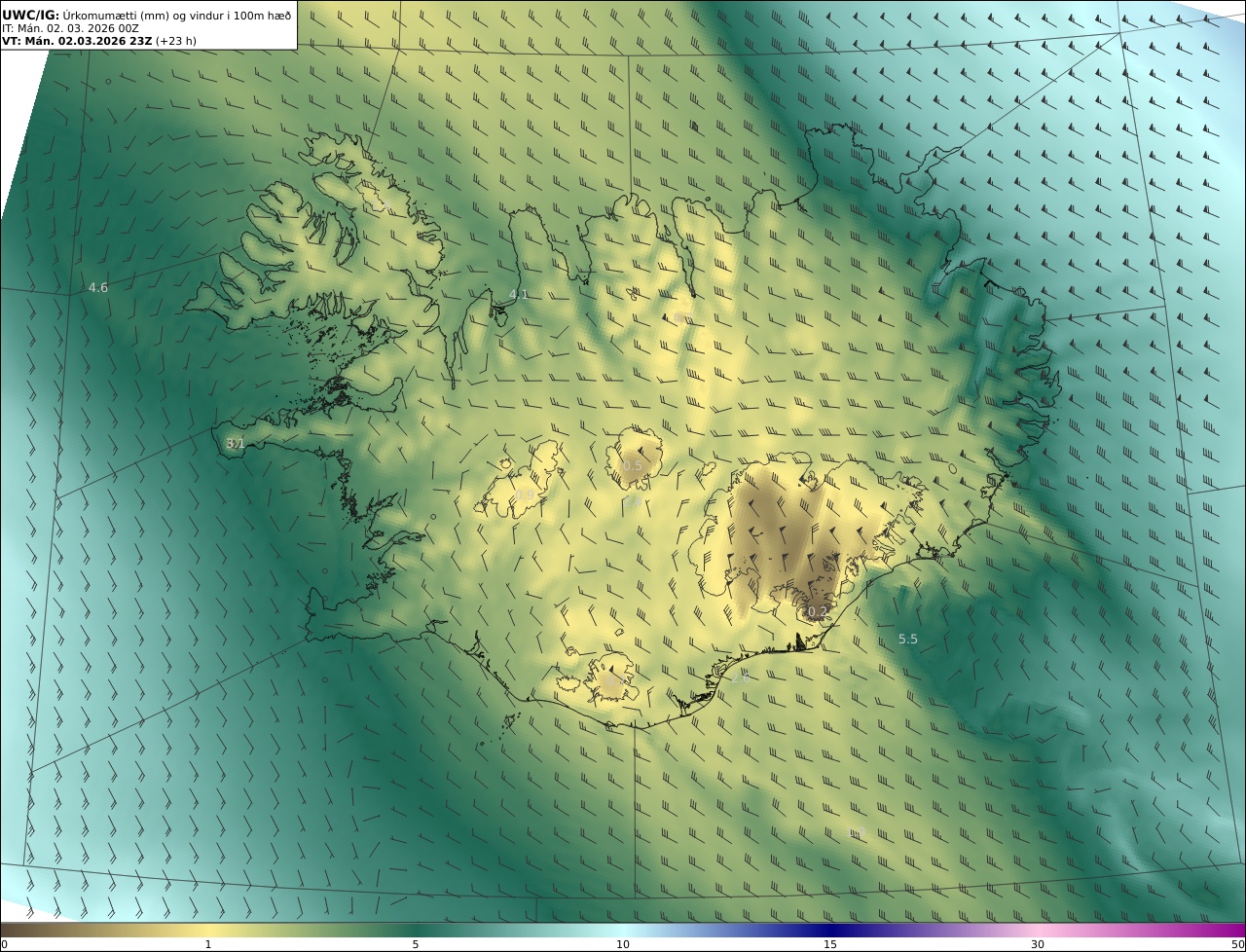Click the '4.1' value label on the map

tap(519, 294)
